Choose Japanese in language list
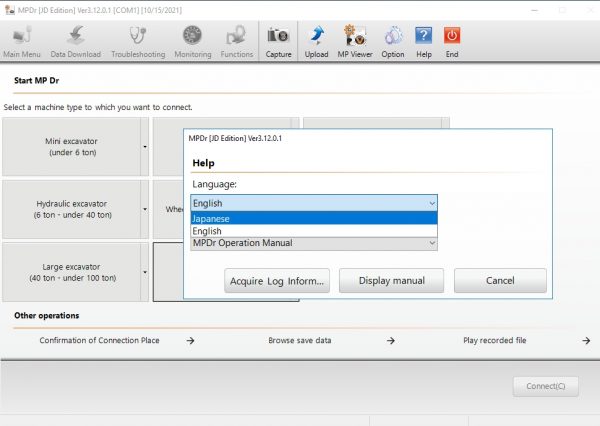Screen dimensions: 600x426 pyautogui.click(x=314, y=218)
